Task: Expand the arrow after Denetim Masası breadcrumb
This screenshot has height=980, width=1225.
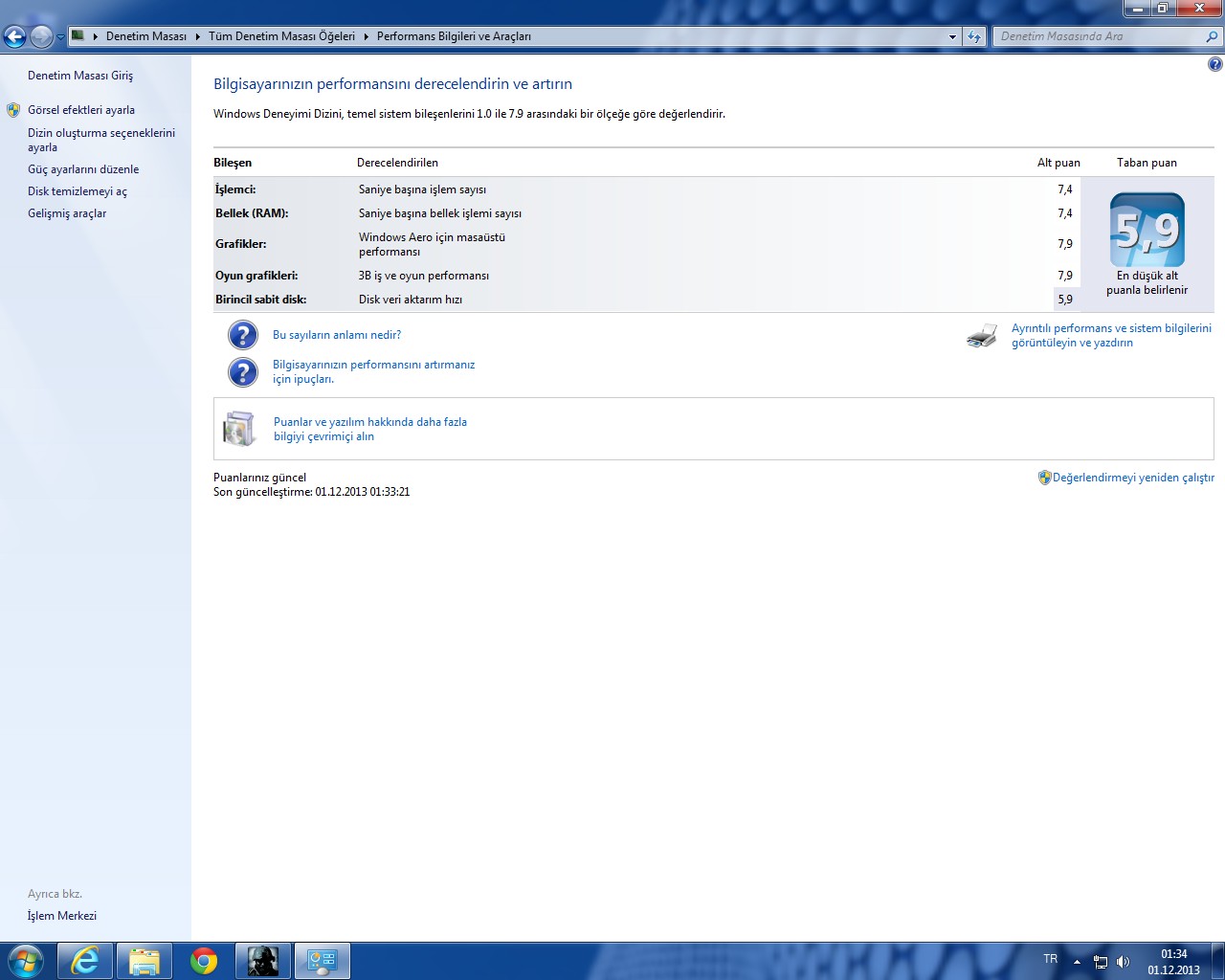Action: point(198,36)
